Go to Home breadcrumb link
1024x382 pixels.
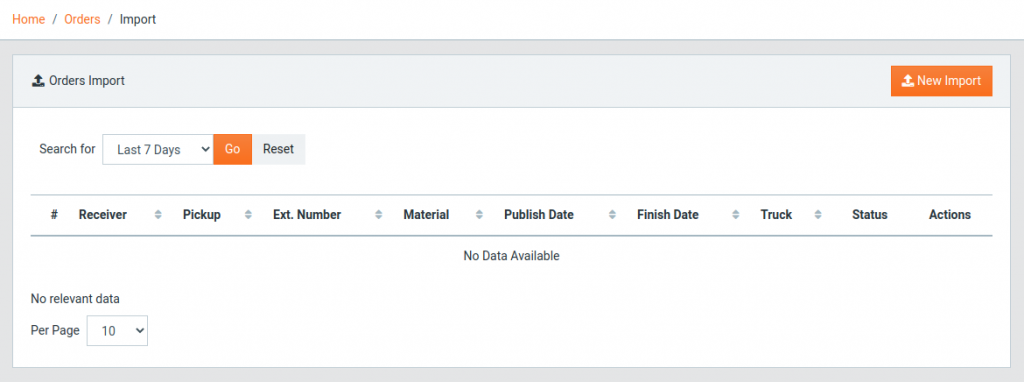(x=29, y=19)
